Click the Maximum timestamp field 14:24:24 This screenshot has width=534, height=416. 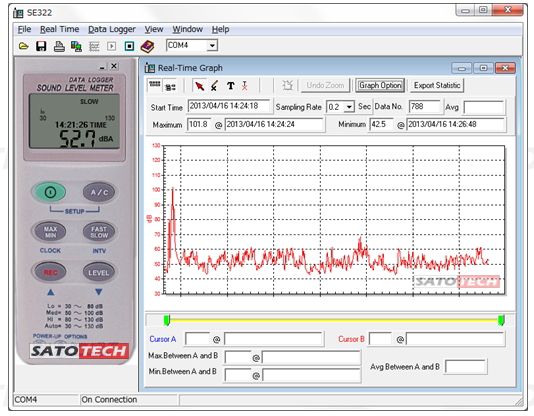[274, 124]
